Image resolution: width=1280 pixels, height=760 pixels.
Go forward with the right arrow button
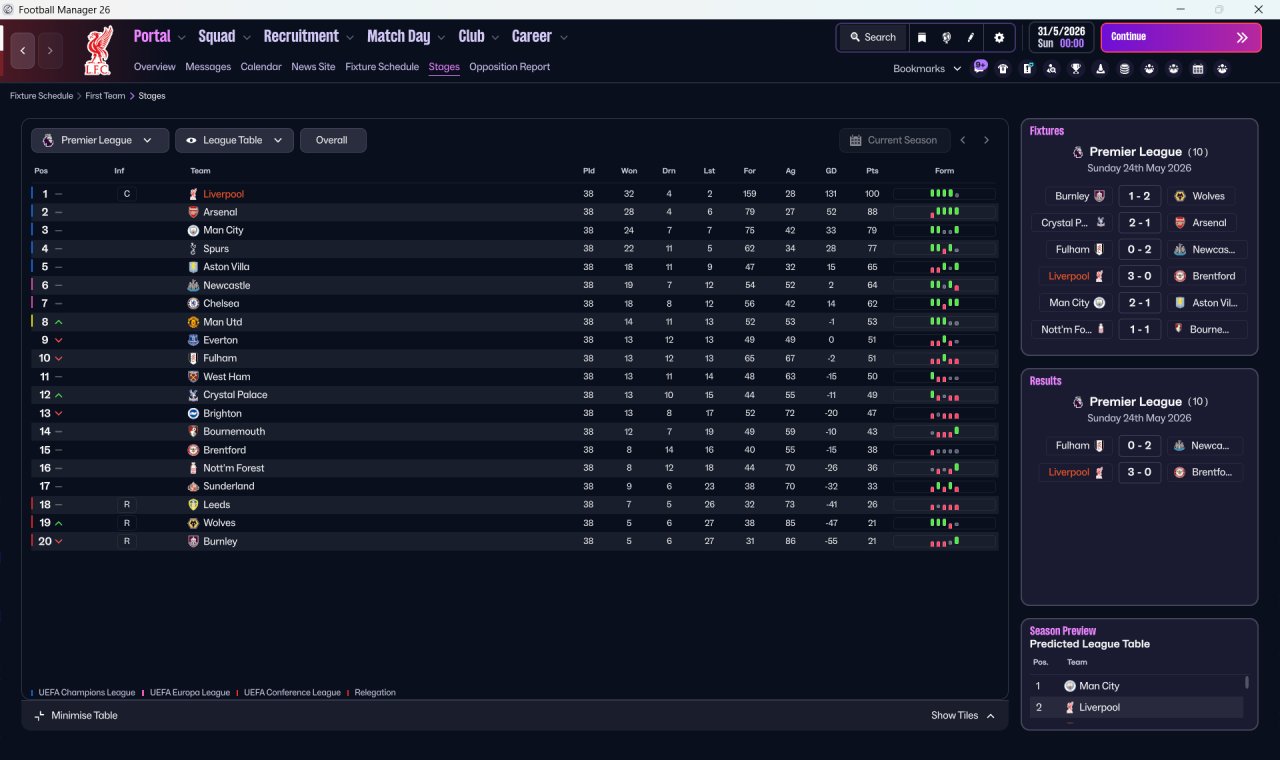(50, 50)
